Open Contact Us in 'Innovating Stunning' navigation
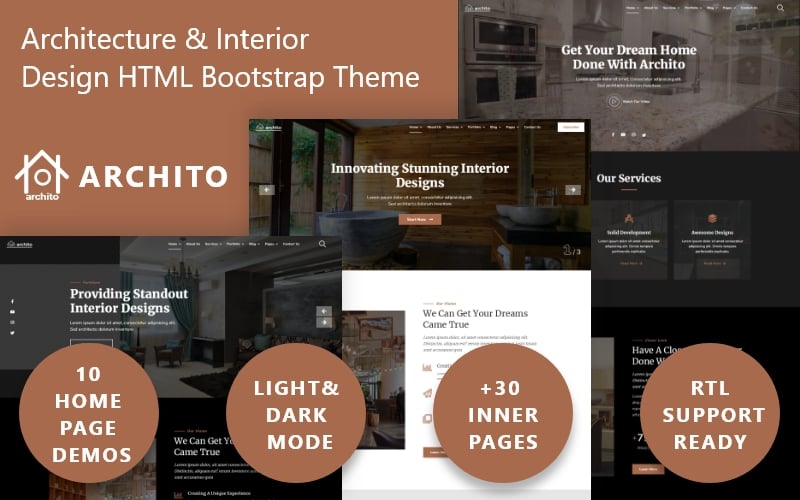The image size is (800, 500). 532,127
